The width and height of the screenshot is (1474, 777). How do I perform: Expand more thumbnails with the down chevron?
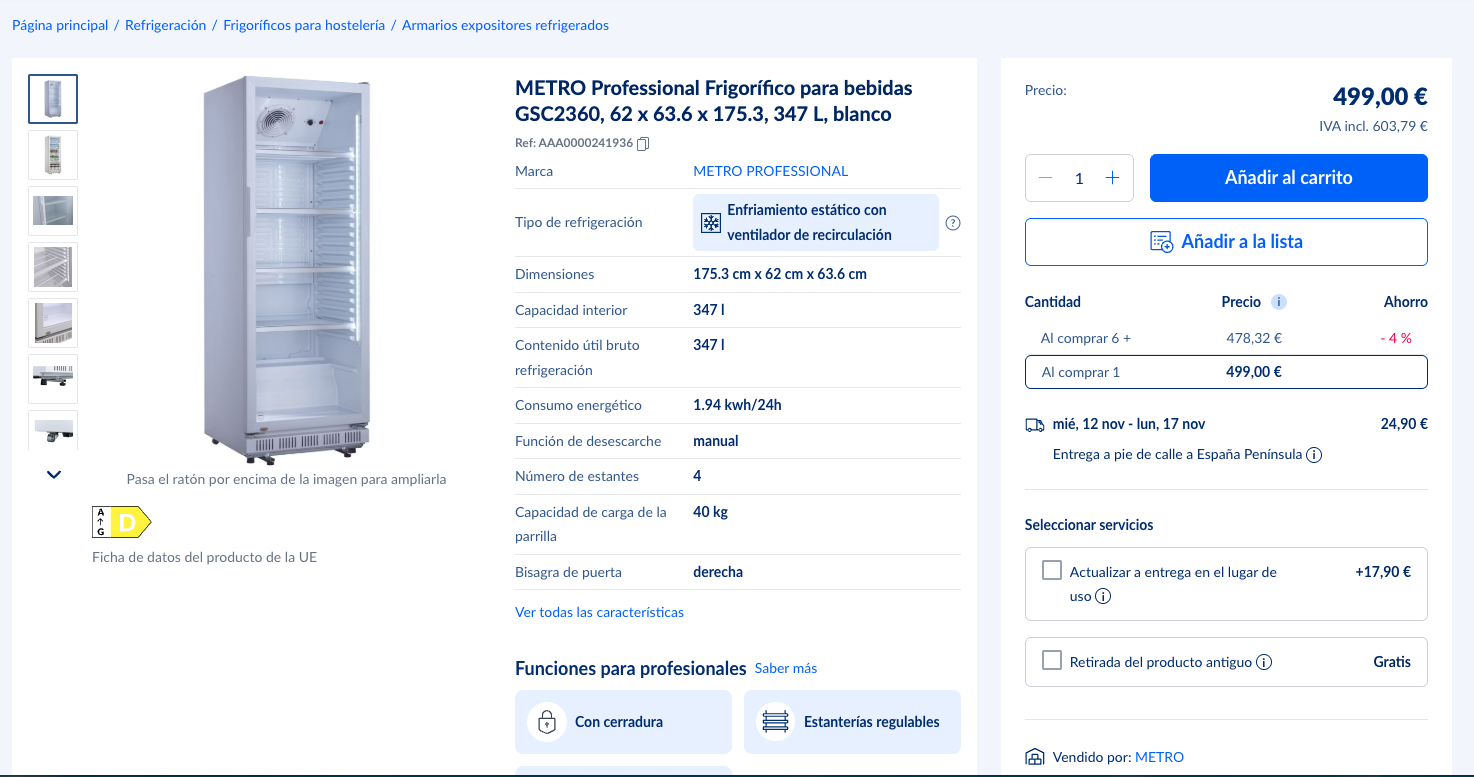tap(54, 474)
